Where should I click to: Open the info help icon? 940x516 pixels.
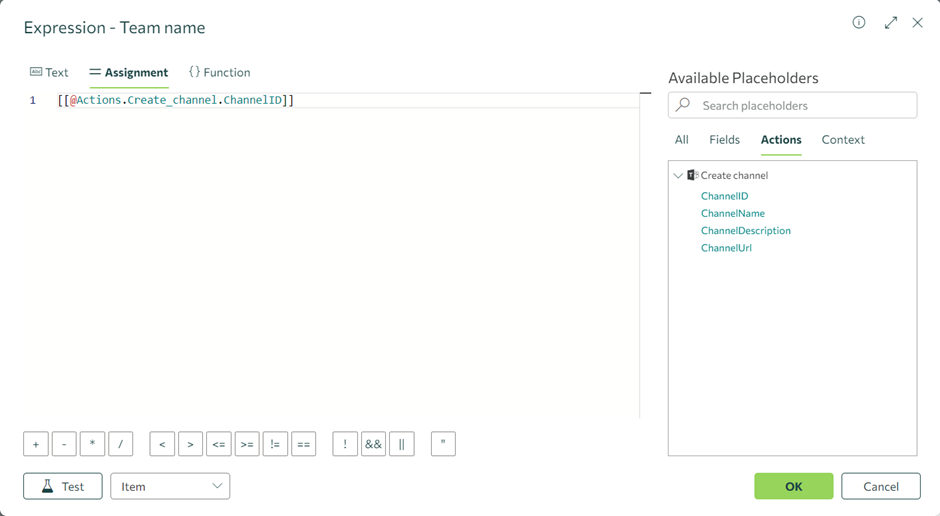pos(858,23)
